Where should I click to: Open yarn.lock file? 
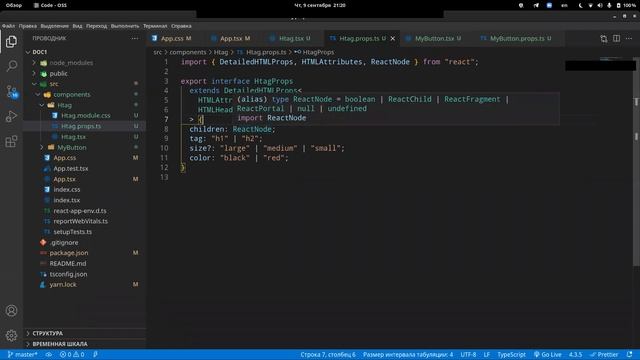pos(63,284)
